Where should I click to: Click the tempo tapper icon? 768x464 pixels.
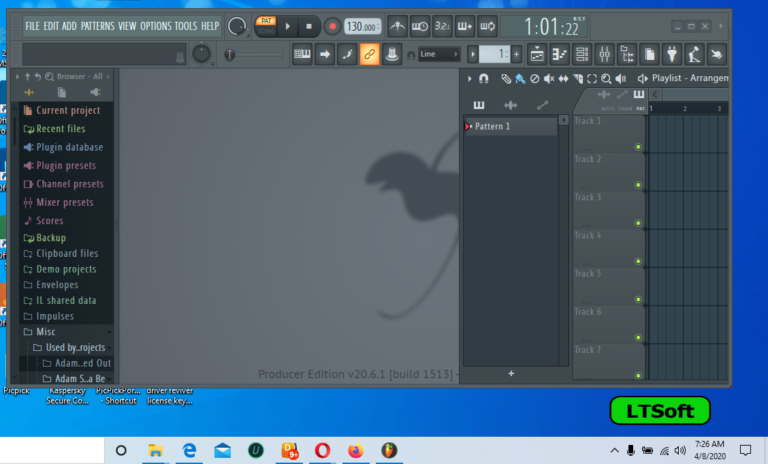coord(694,54)
